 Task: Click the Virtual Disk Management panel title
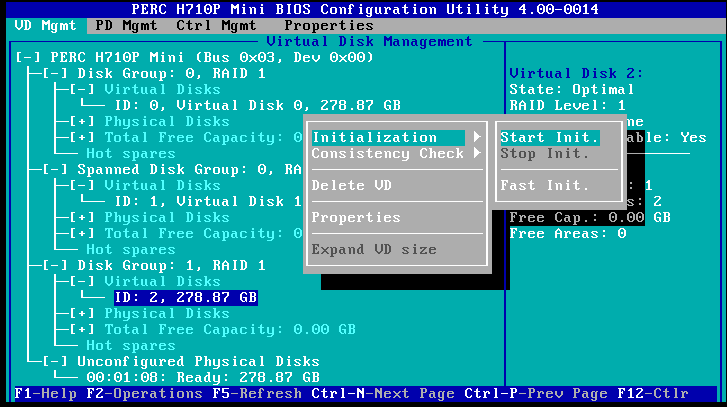369,42
